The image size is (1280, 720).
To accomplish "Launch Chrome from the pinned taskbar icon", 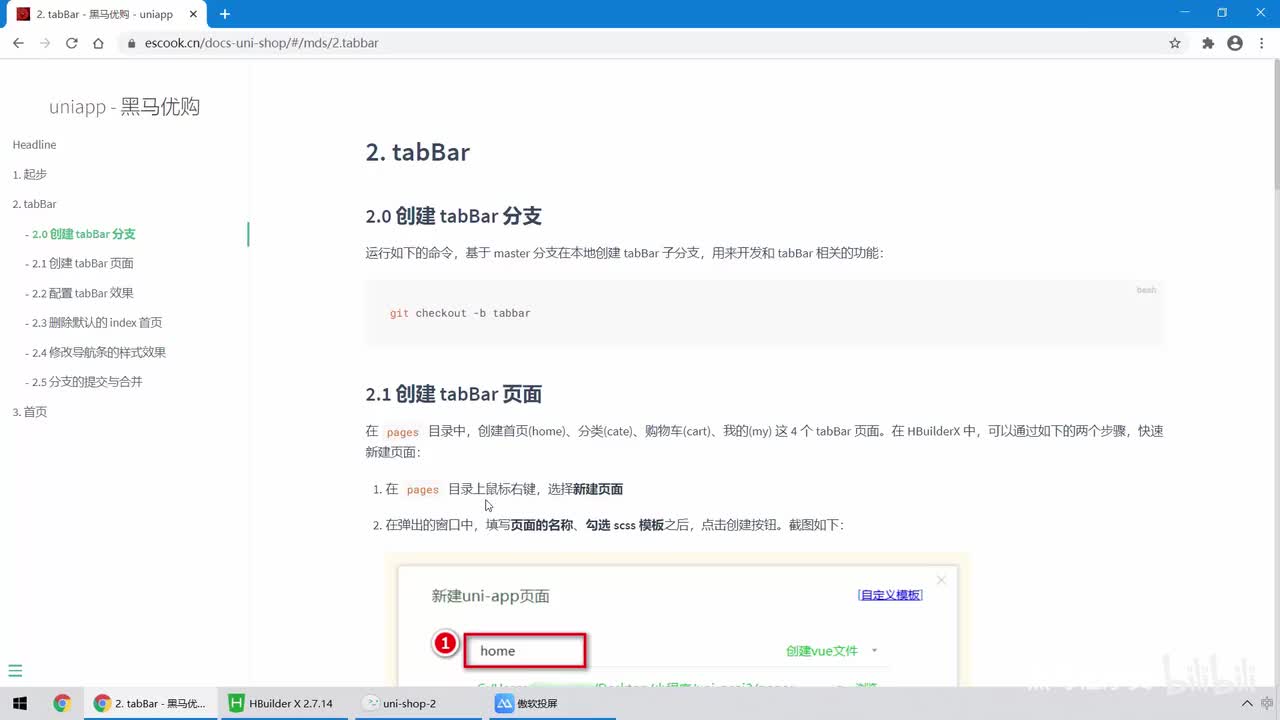I will coord(62,703).
